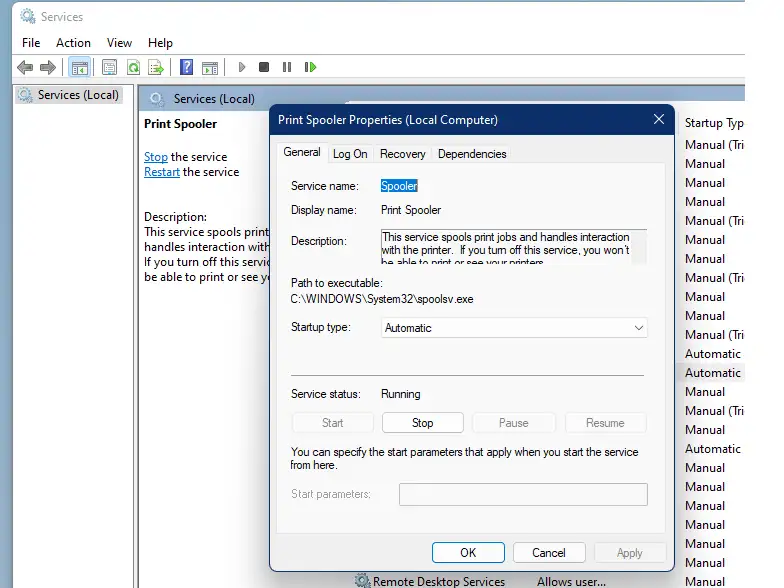This screenshot has width=784, height=588.
Task: Open the View menu
Action: (x=119, y=43)
